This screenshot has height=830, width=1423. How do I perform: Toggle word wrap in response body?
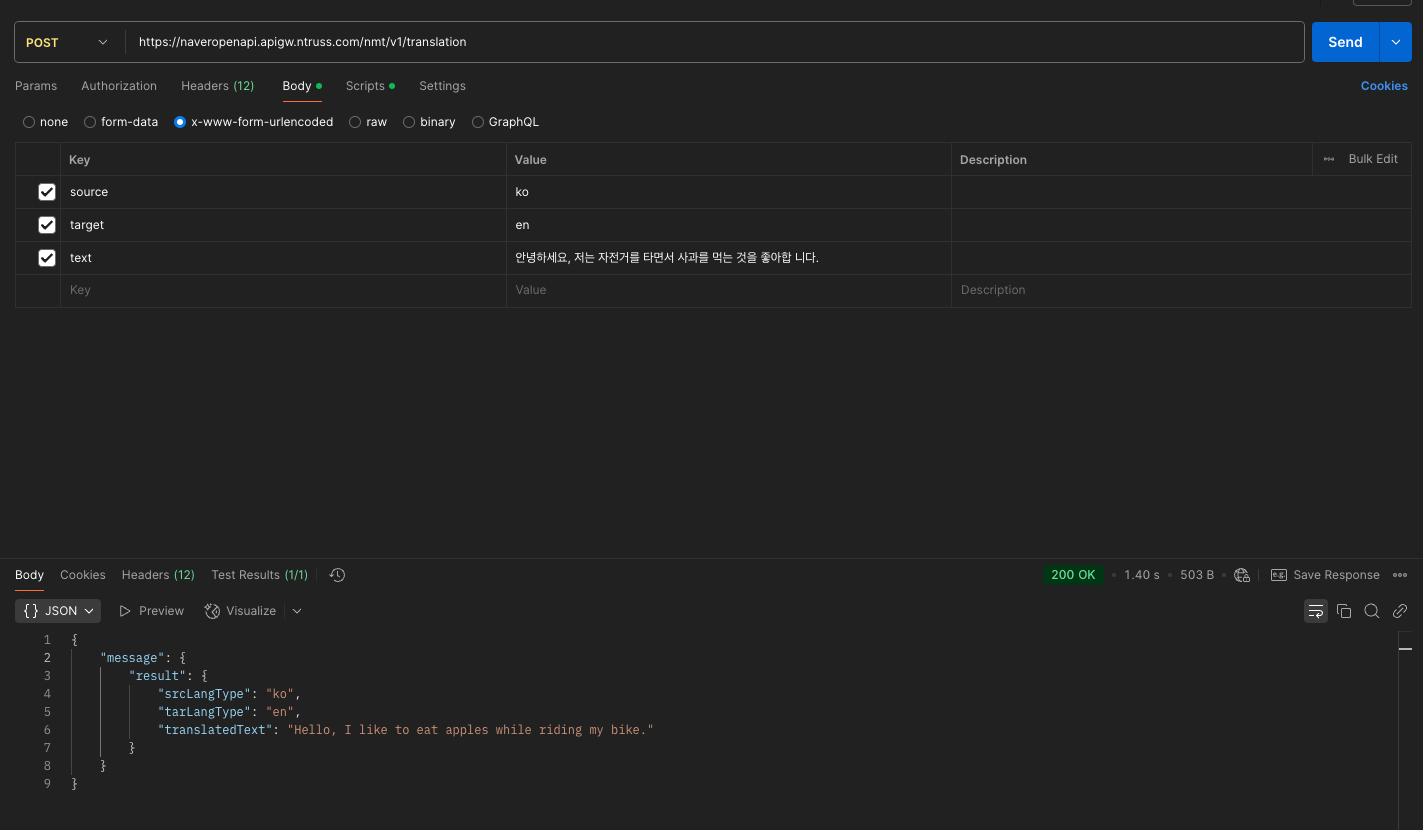point(1316,611)
